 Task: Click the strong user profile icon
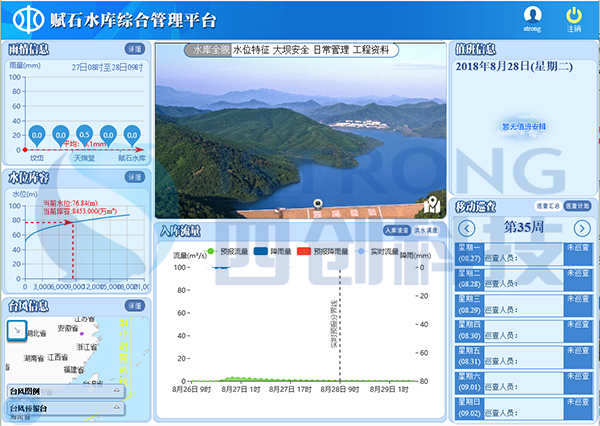click(533, 14)
